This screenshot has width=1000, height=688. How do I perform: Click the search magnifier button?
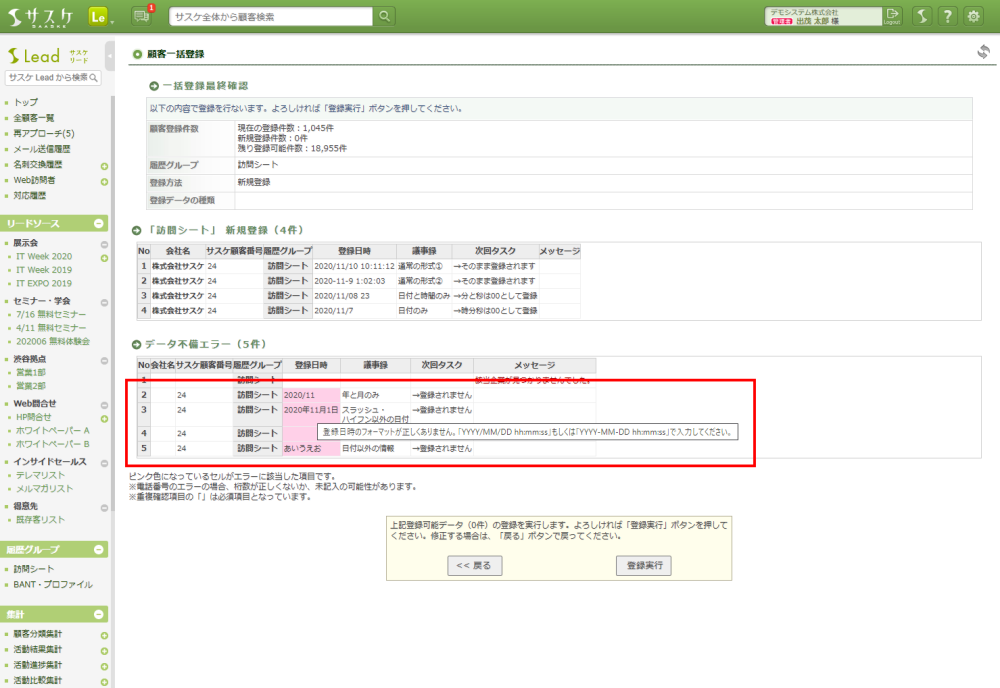pos(384,16)
